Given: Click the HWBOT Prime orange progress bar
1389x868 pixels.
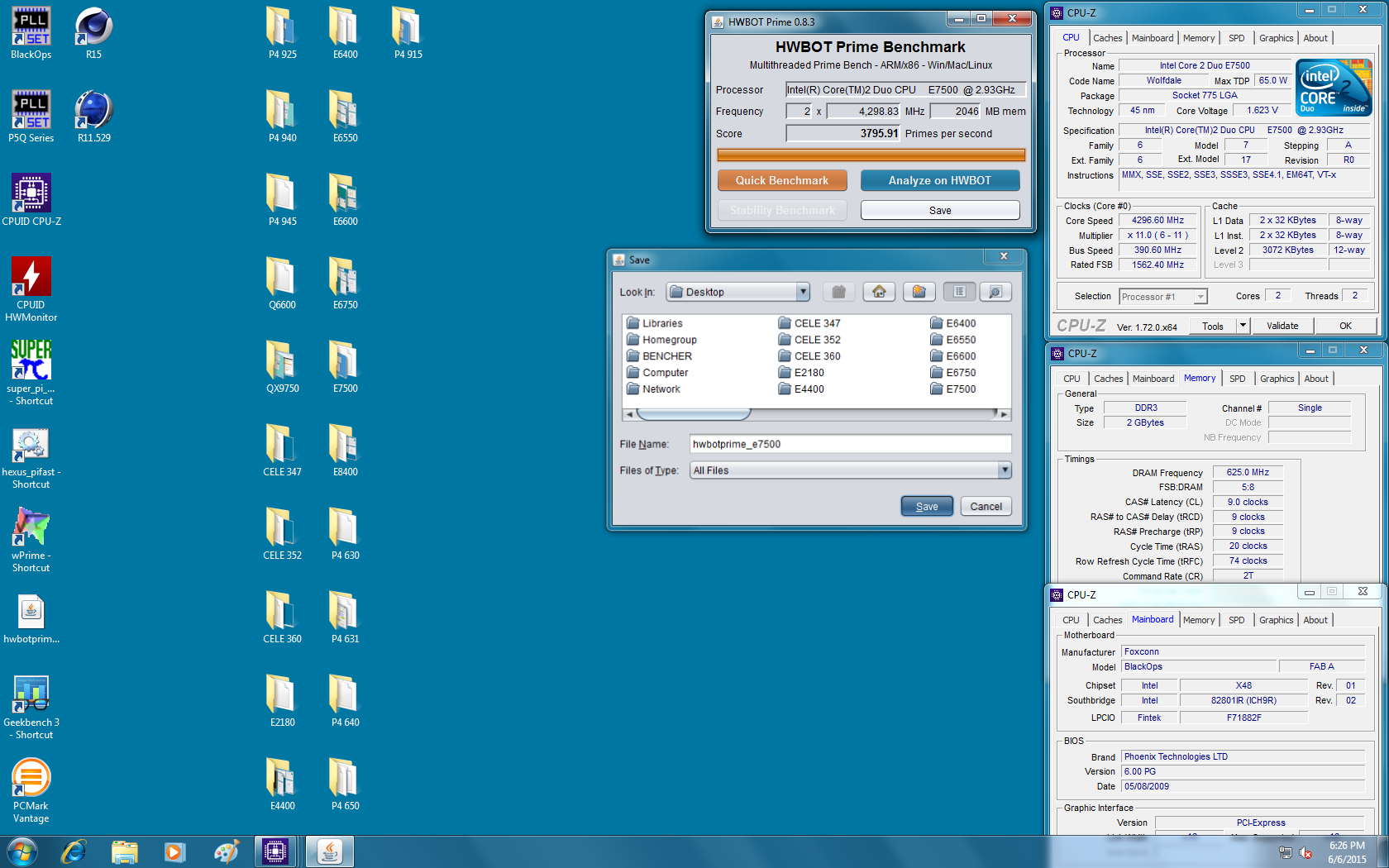Looking at the screenshot, I should click(871, 155).
